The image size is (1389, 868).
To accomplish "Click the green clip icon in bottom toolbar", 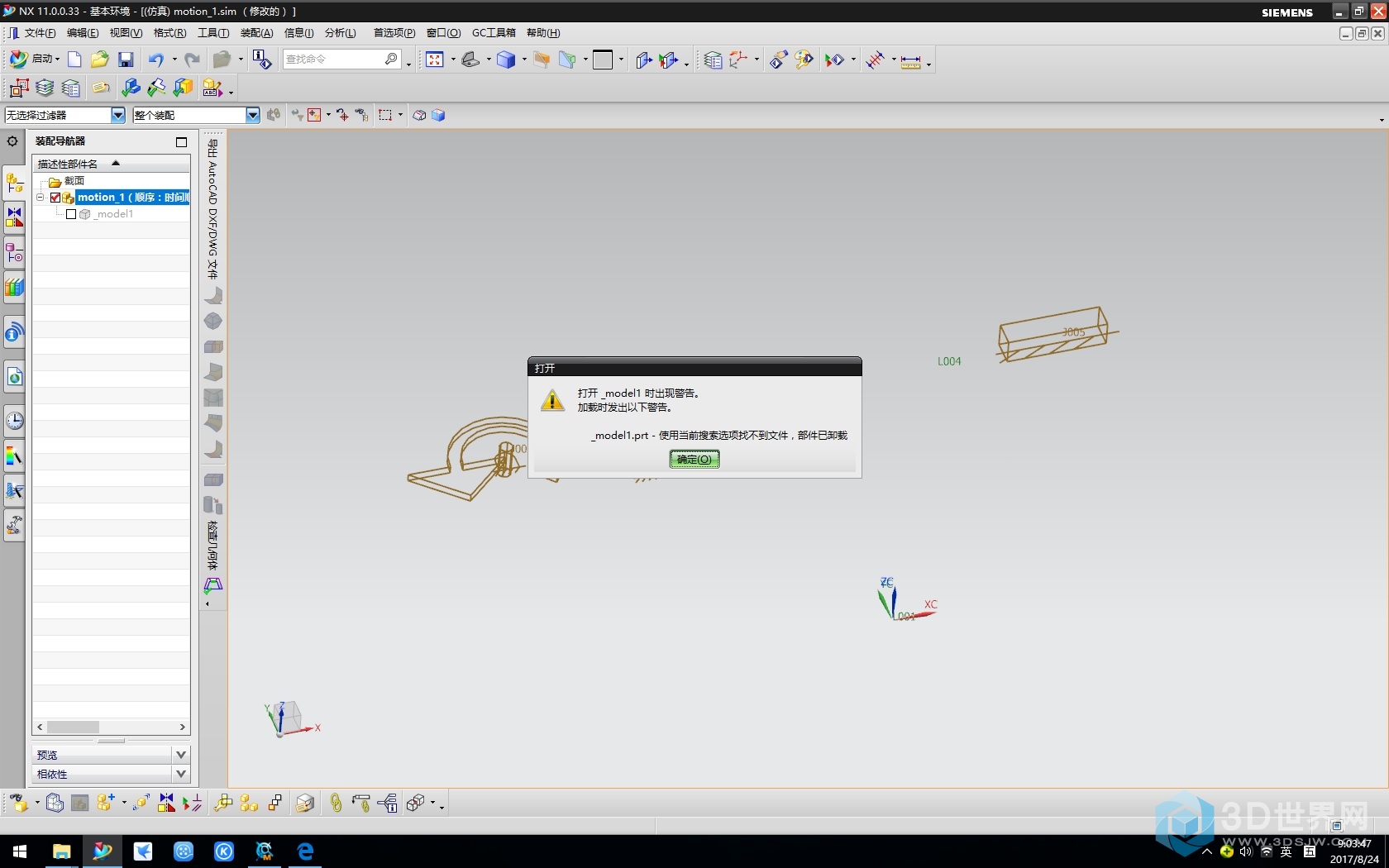I will pos(336,803).
